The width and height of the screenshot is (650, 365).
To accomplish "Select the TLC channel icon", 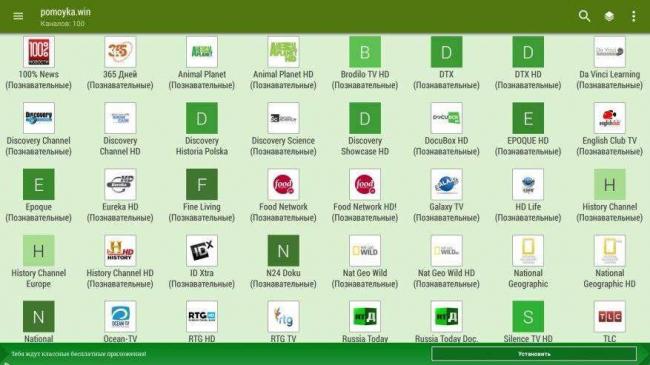I will pyautogui.click(x=609, y=316).
